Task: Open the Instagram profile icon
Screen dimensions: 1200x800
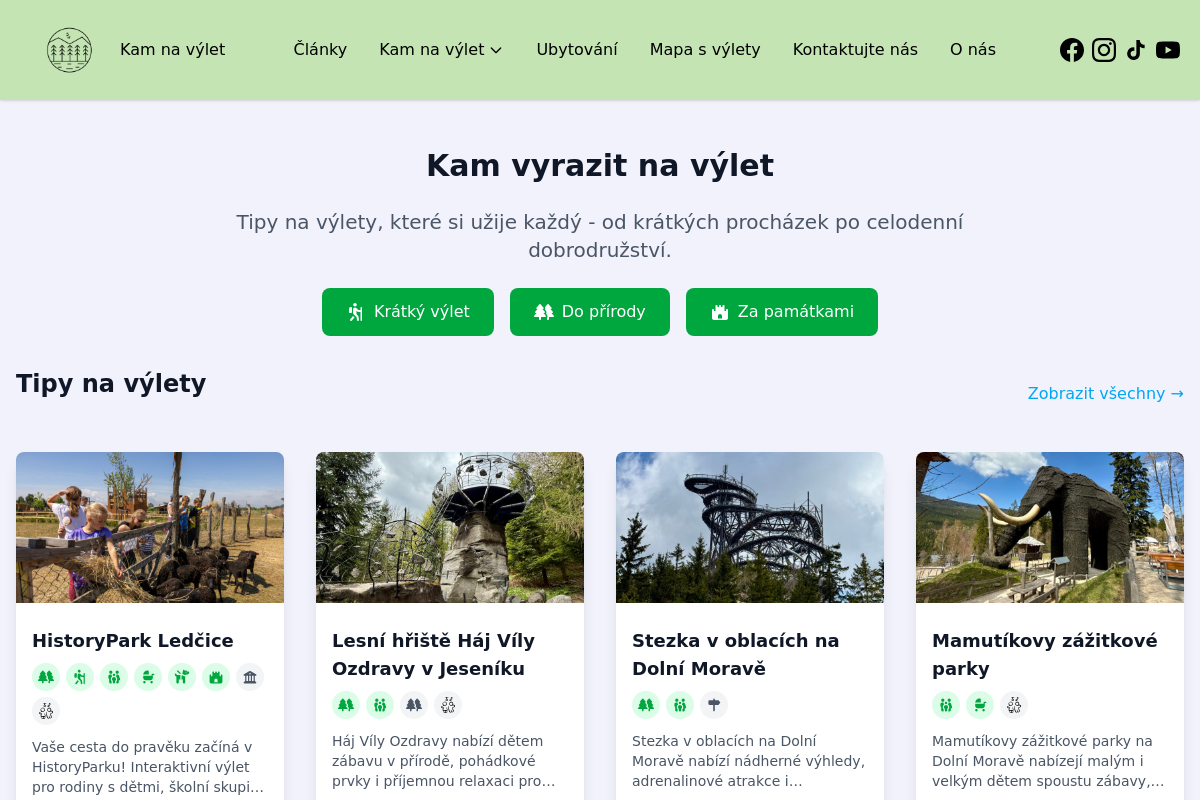Action: (x=1104, y=50)
